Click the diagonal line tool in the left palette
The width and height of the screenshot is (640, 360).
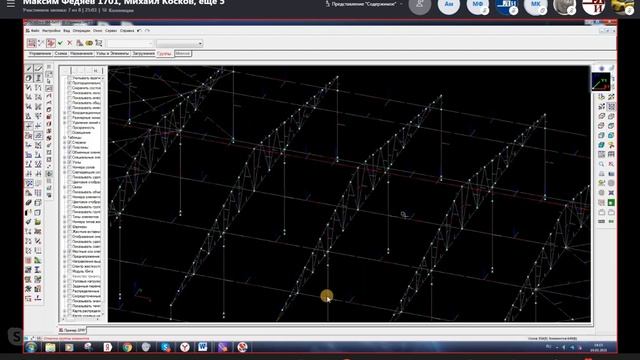click(x=38, y=68)
